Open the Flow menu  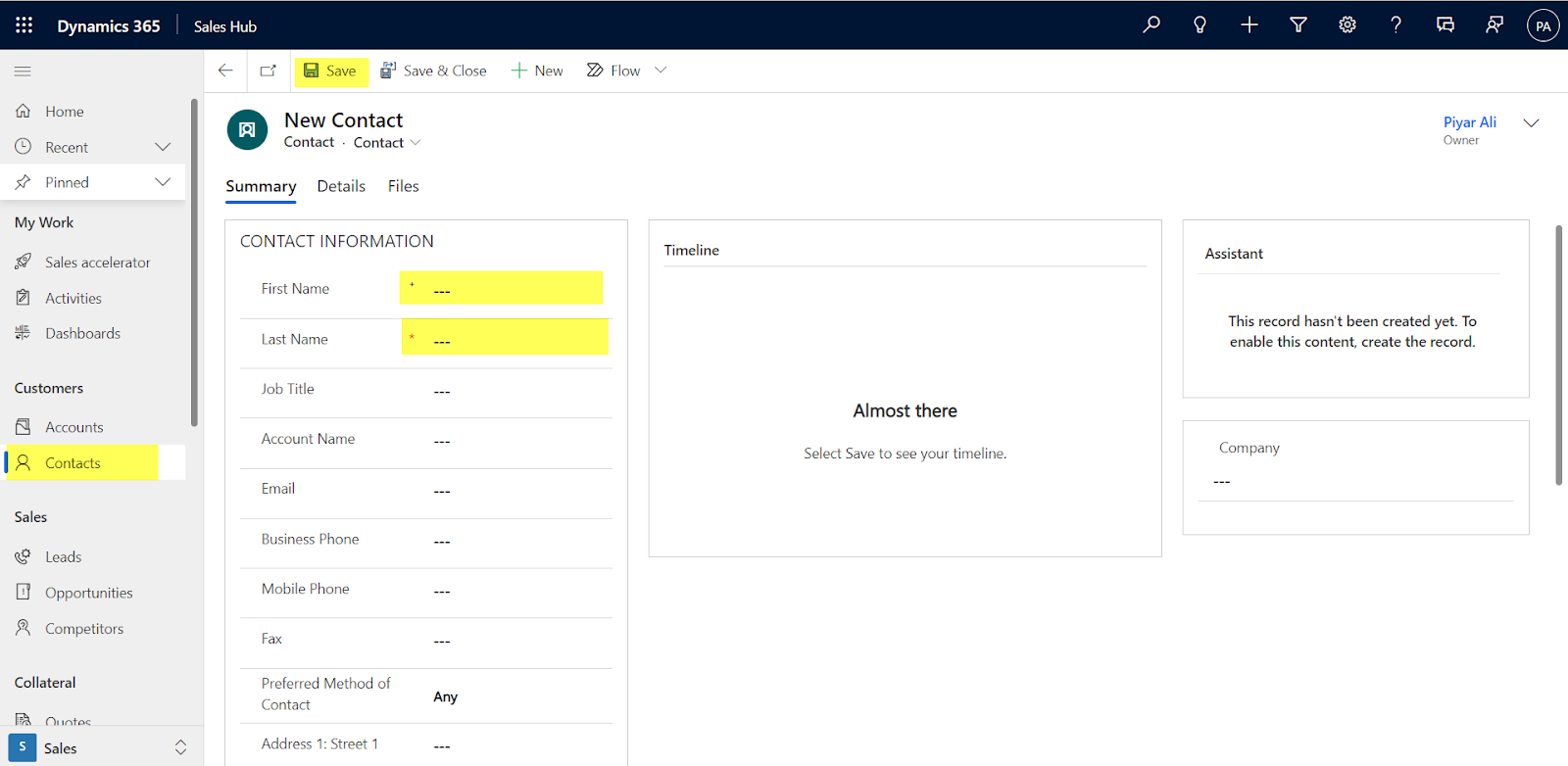pos(613,71)
